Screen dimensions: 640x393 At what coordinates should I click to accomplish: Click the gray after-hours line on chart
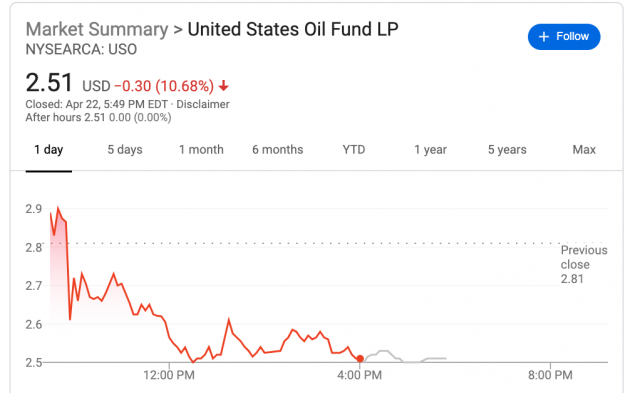coord(404,357)
